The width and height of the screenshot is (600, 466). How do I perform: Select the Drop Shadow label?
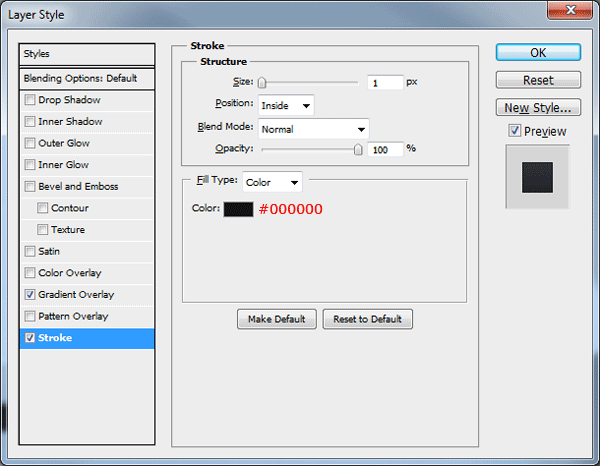69,100
